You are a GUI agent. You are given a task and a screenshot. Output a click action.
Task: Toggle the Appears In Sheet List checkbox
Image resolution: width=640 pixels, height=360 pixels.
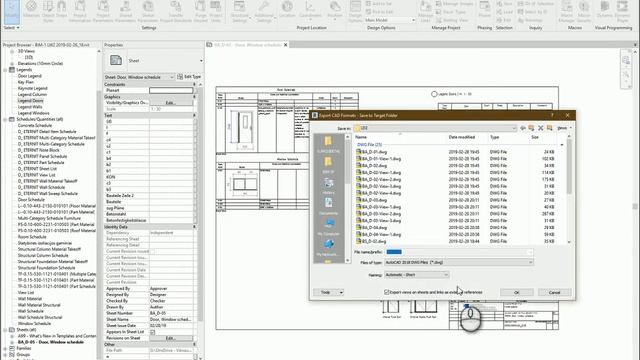pos(152,332)
